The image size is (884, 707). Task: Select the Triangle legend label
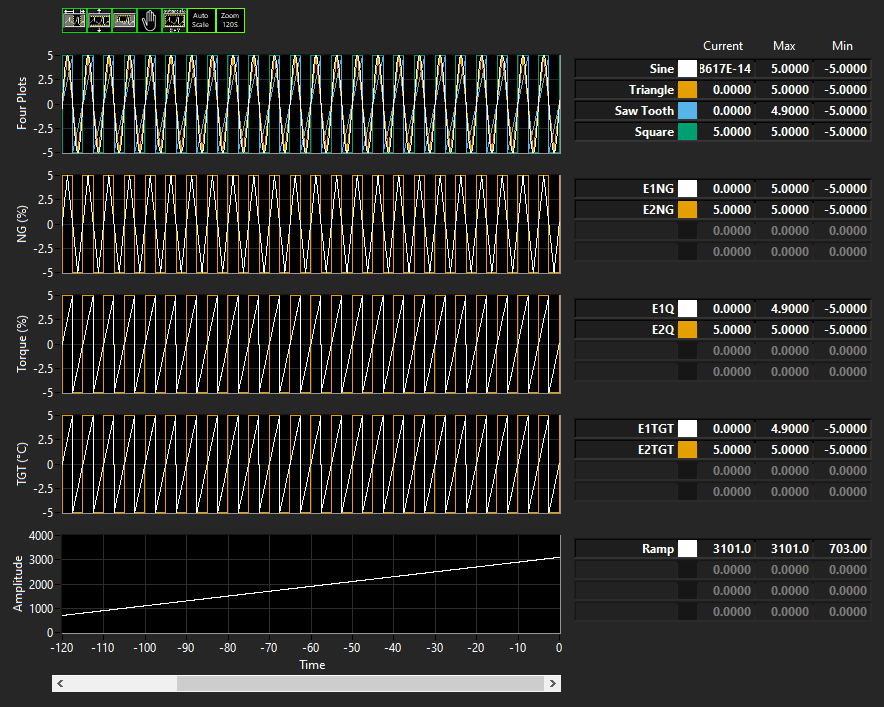click(651, 90)
